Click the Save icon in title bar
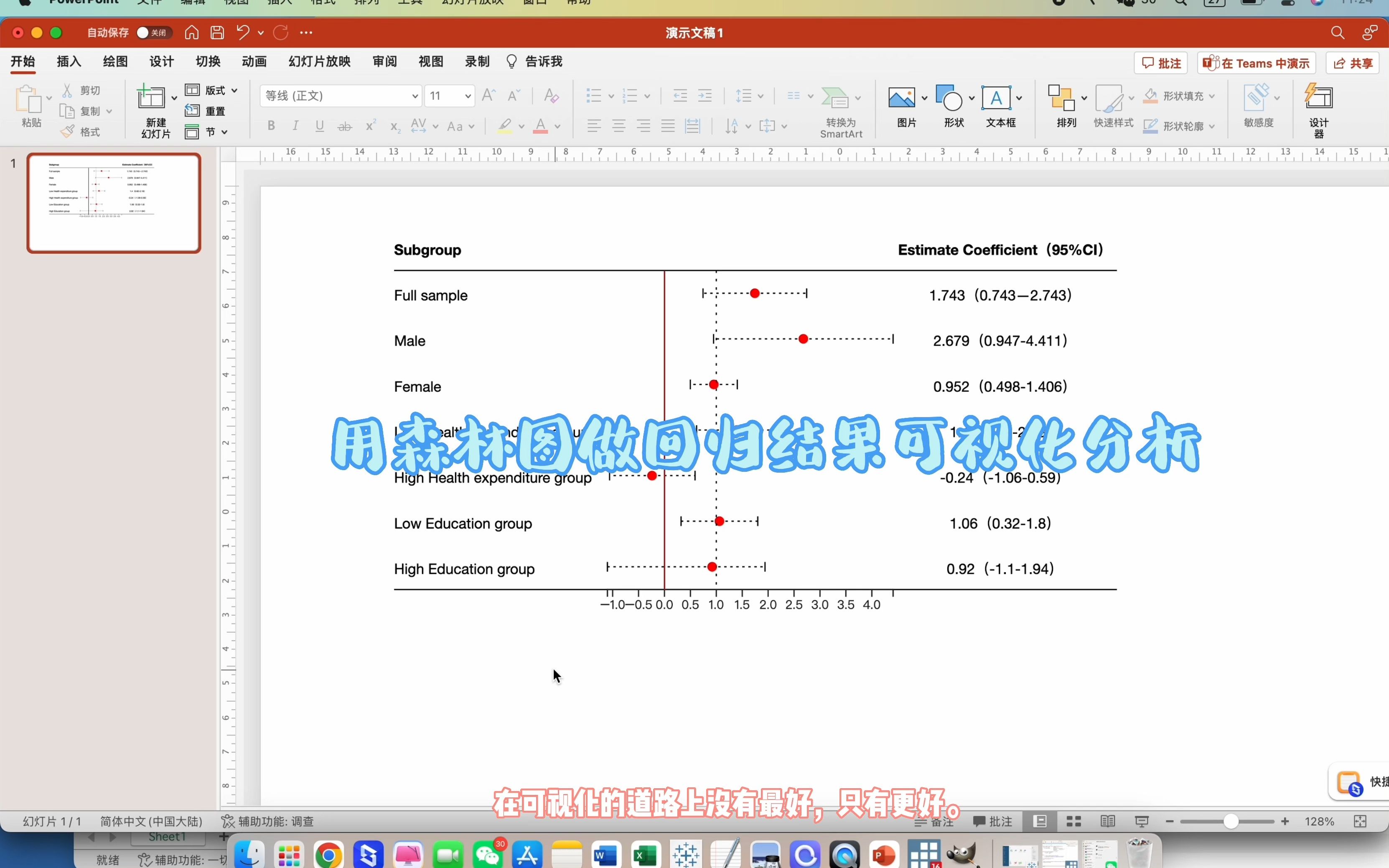 pyautogui.click(x=217, y=33)
